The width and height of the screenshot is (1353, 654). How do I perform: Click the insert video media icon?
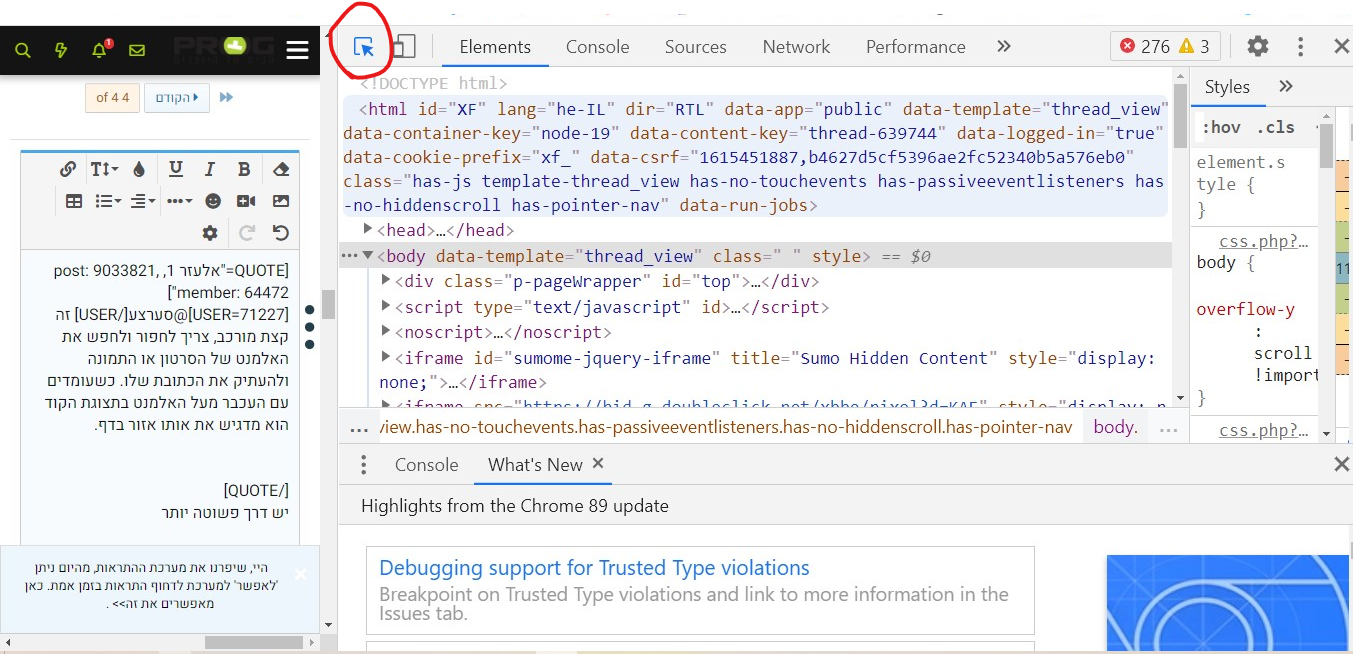click(x=246, y=201)
